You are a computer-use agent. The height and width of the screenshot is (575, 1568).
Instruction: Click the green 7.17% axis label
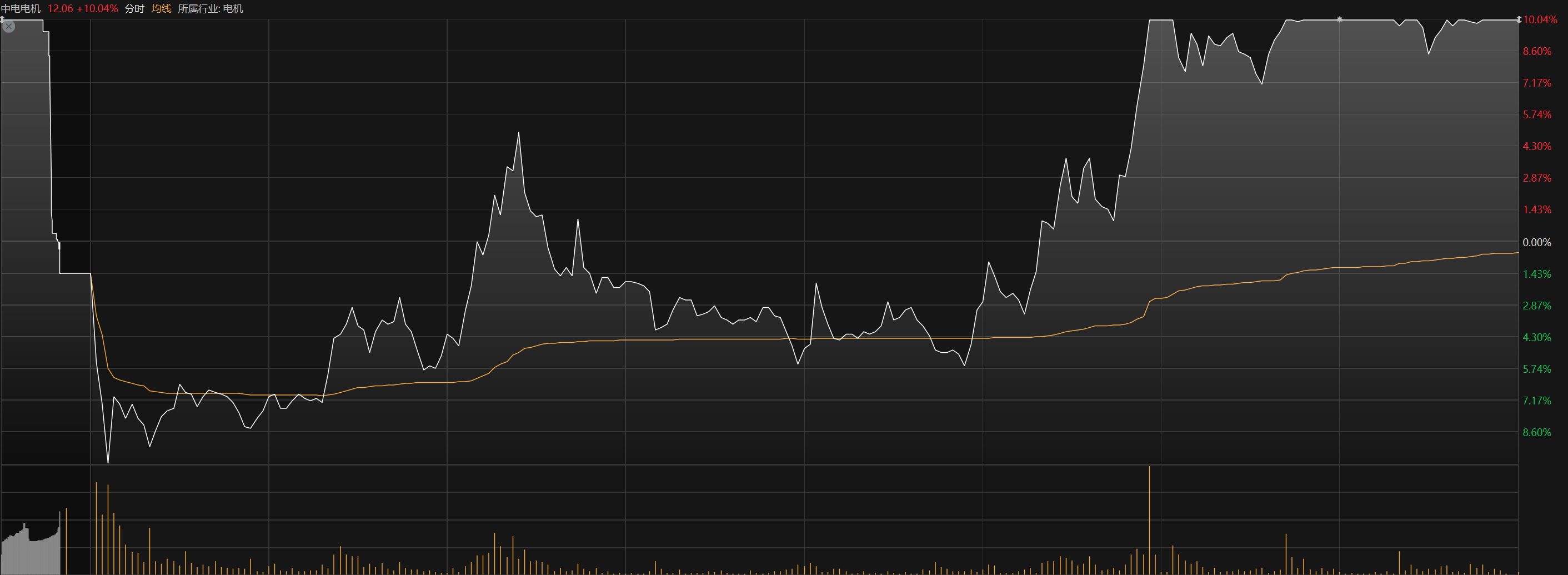point(1536,401)
